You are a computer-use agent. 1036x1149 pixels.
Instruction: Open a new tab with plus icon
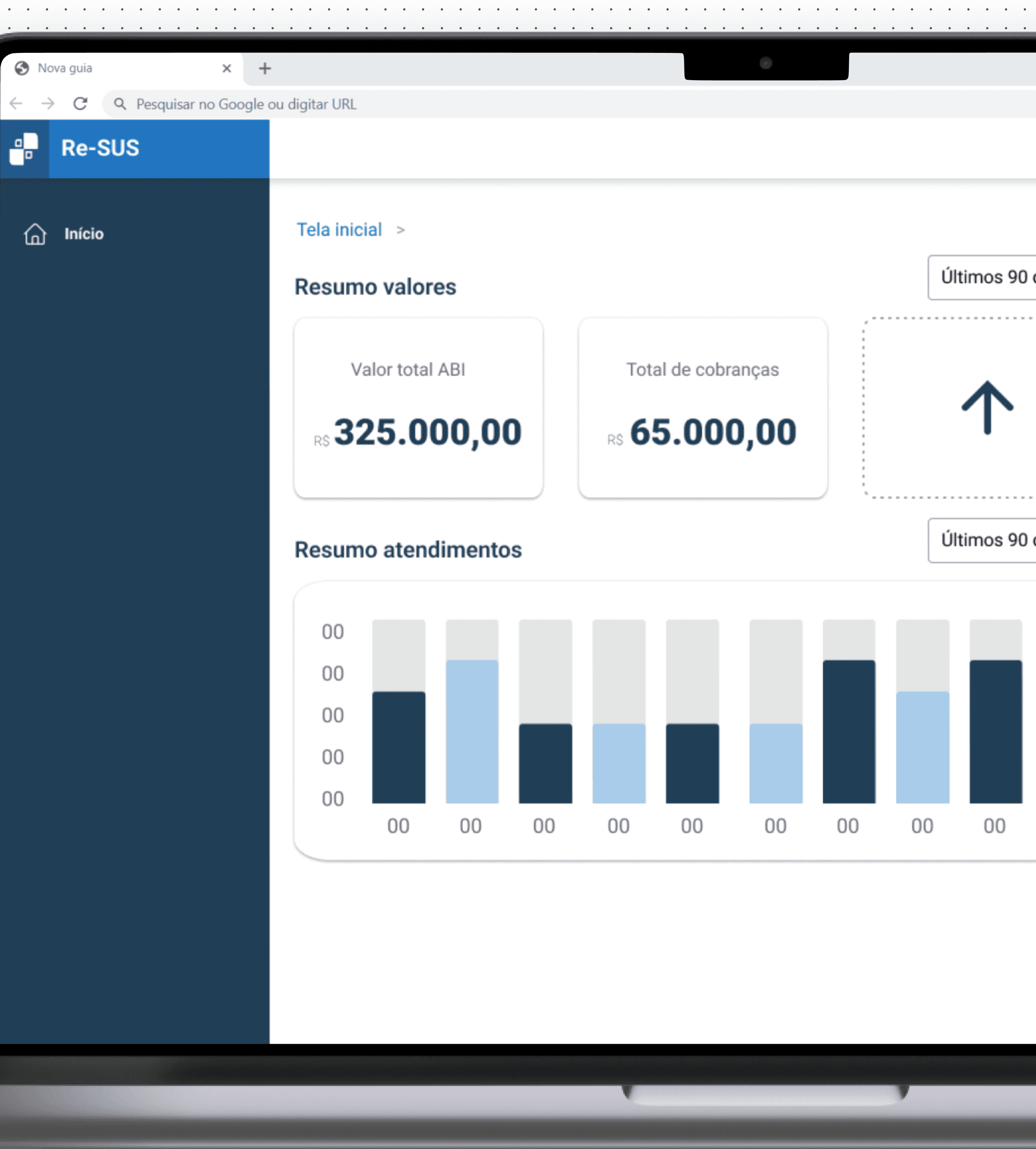tap(265, 69)
